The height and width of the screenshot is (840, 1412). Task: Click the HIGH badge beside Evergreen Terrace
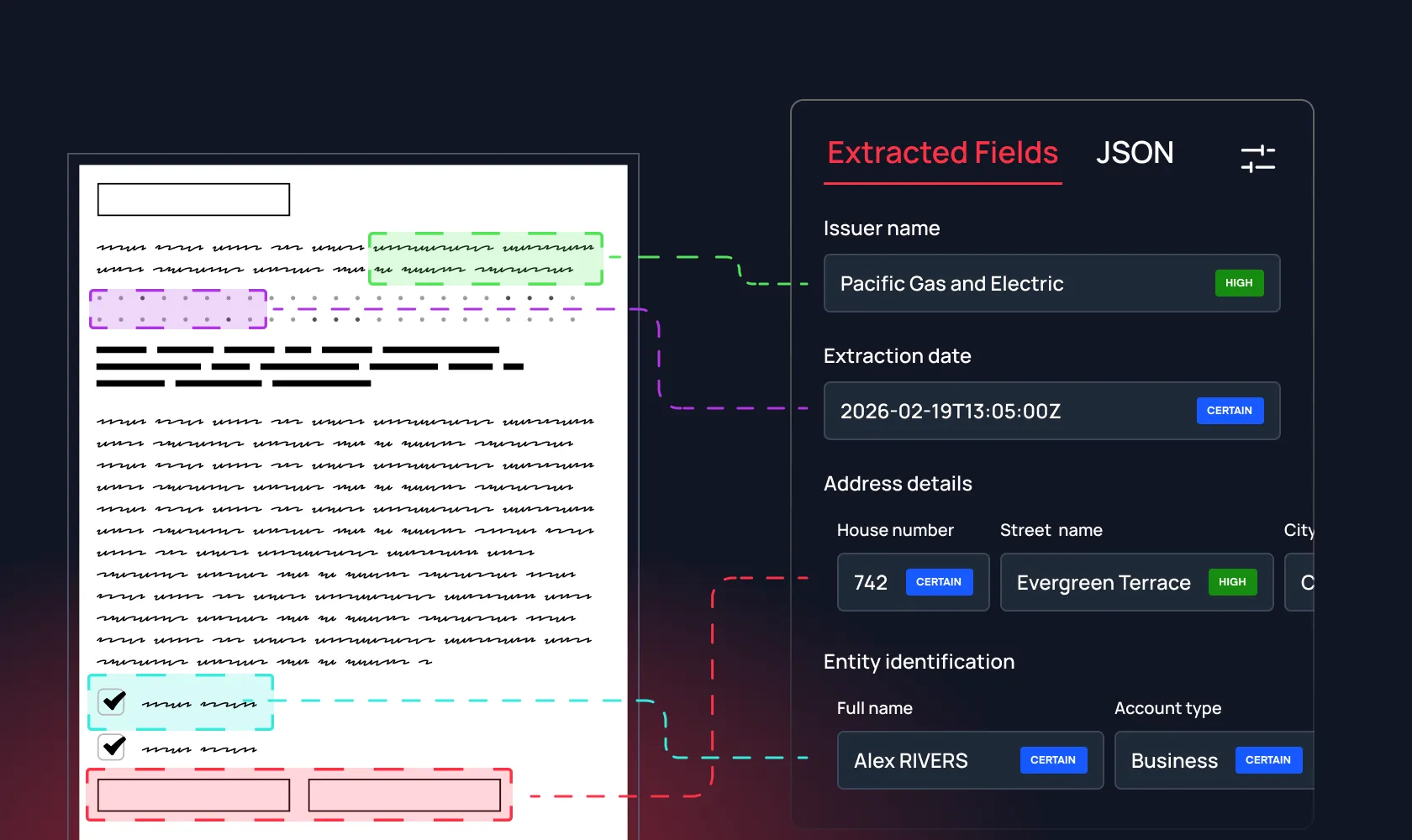pos(1232,581)
